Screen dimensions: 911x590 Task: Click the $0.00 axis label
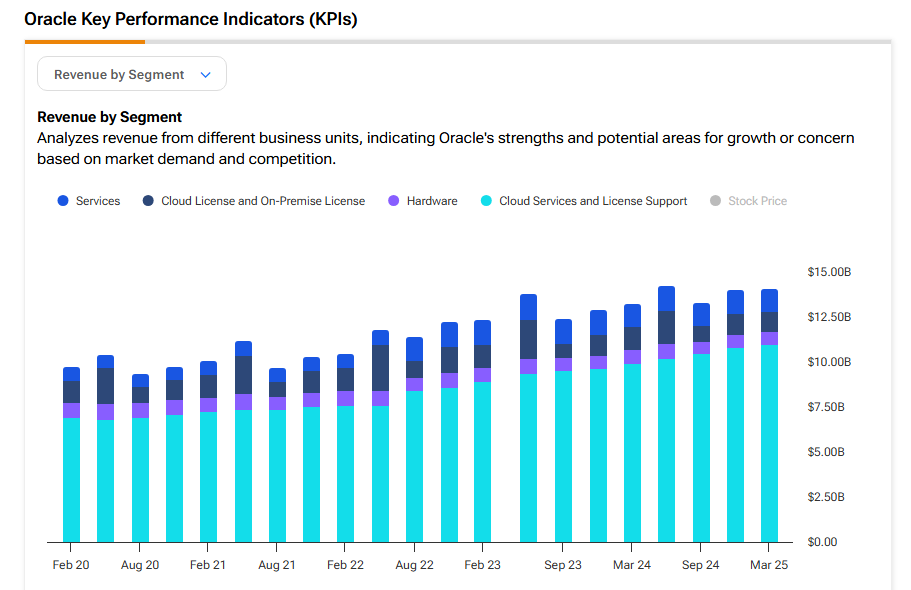[822, 542]
